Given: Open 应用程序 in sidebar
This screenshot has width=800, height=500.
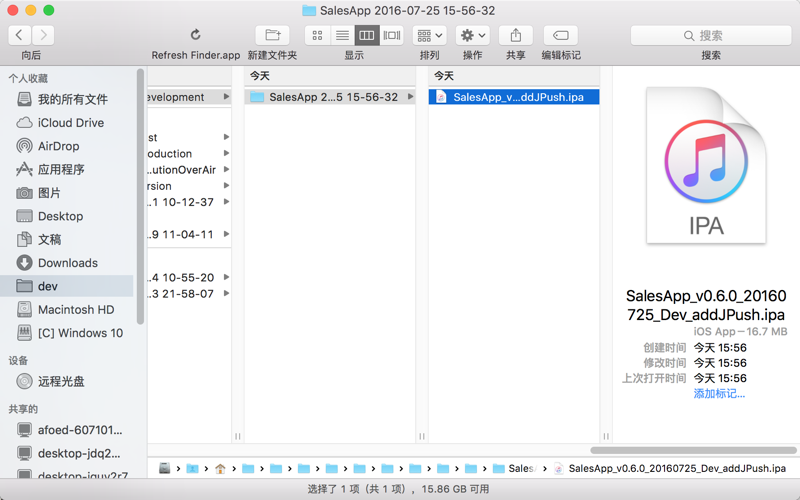Looking at the screenshot, I should coord(67,169).
